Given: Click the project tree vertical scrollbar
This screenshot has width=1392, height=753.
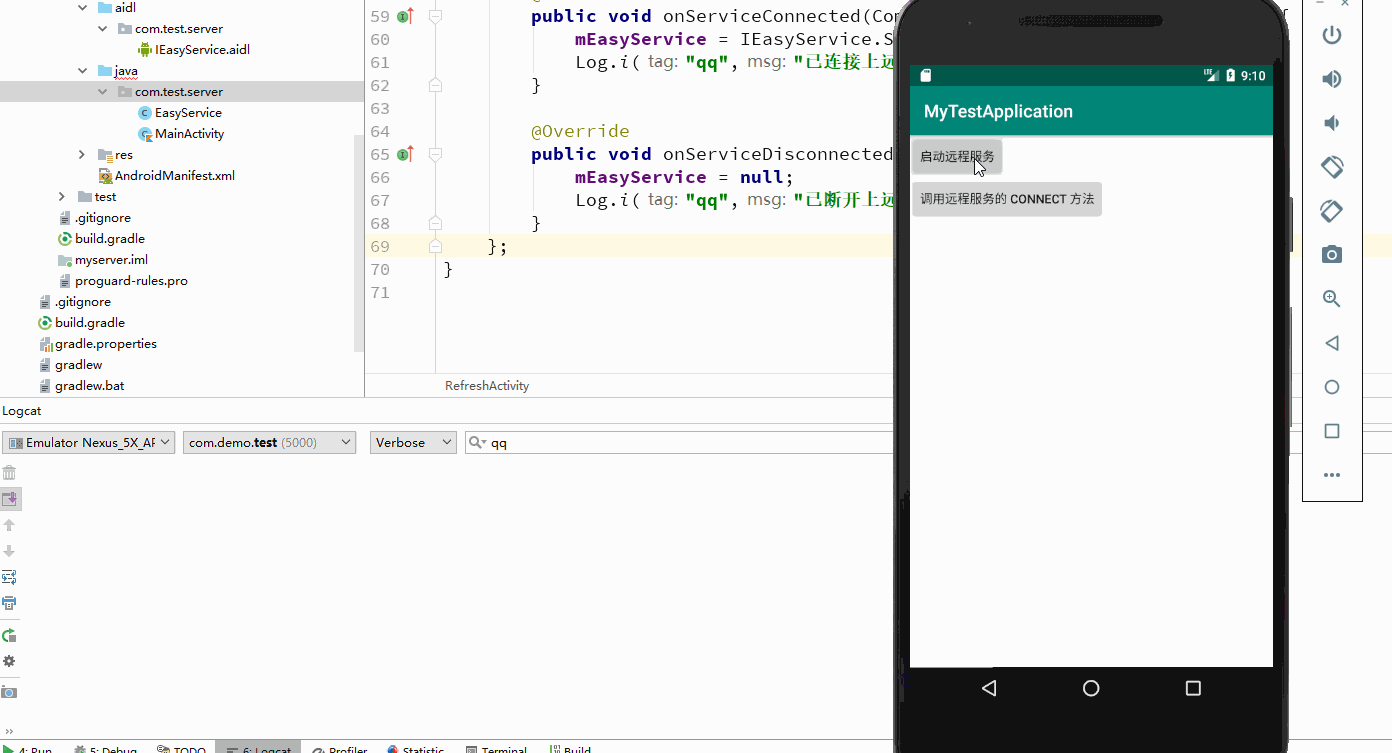Looking at the screenshot, I should point(360,243).
